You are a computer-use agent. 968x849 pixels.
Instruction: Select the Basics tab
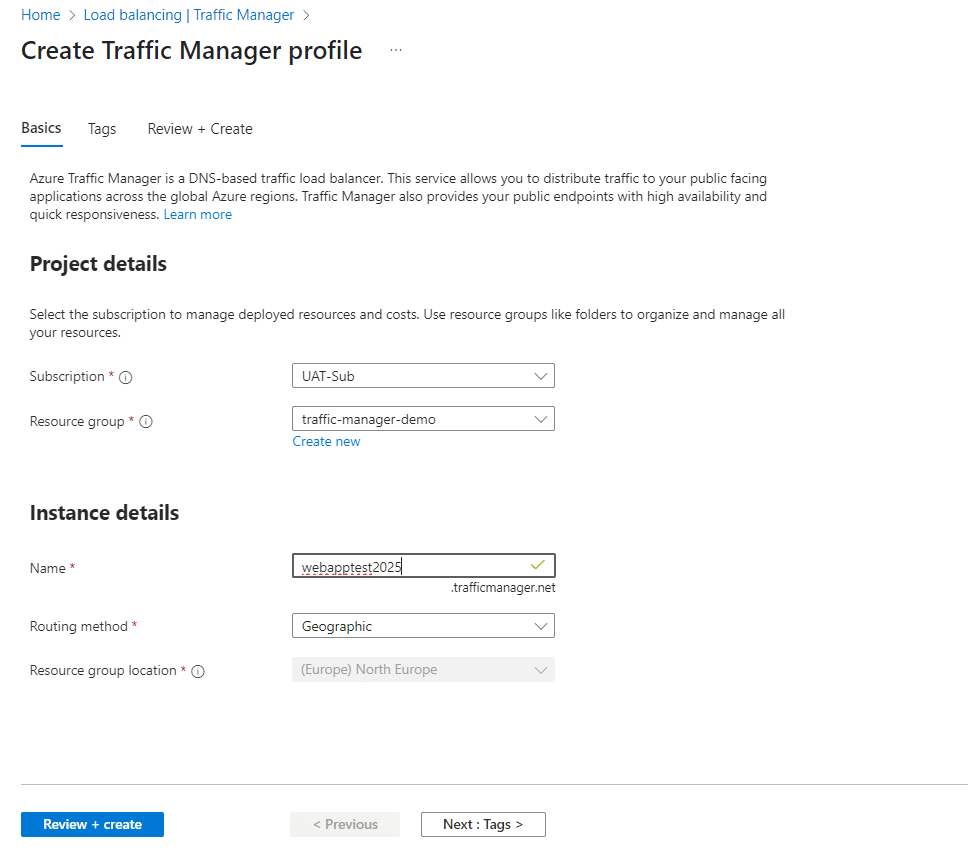click(41, 128)
